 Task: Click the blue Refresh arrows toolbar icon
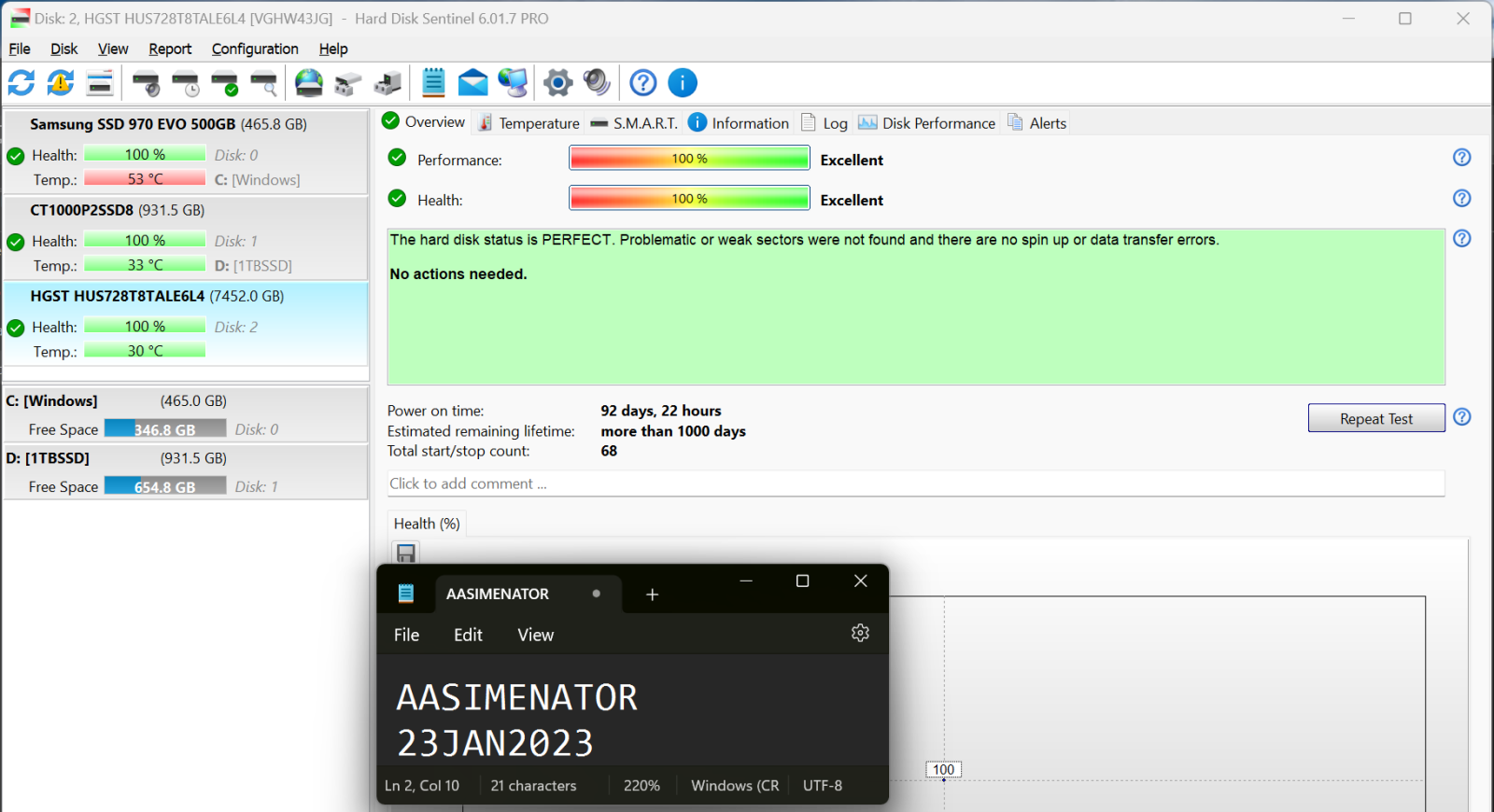pos(21,83)
